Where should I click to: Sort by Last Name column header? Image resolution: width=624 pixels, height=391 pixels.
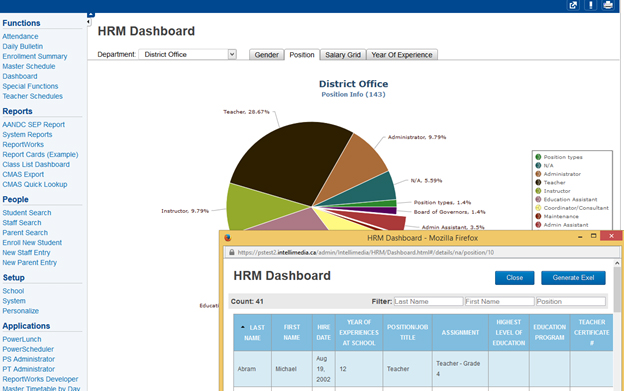click(x=252, y=333)
